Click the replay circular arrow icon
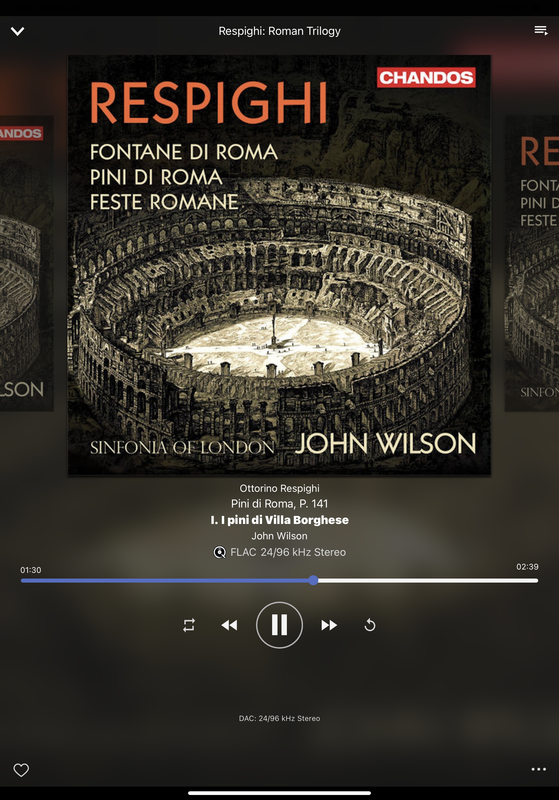 tap(370, 625)
